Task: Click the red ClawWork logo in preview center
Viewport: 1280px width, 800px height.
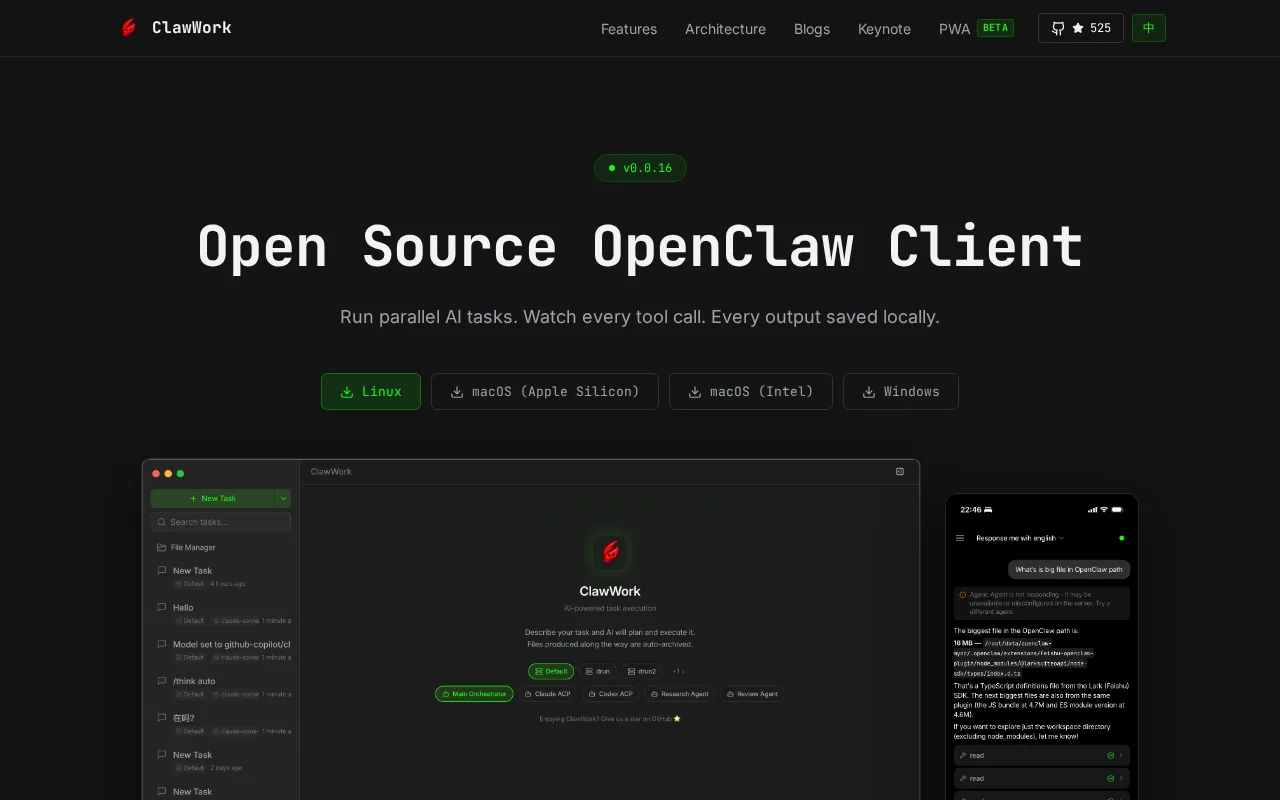Action: coord(610,552)
